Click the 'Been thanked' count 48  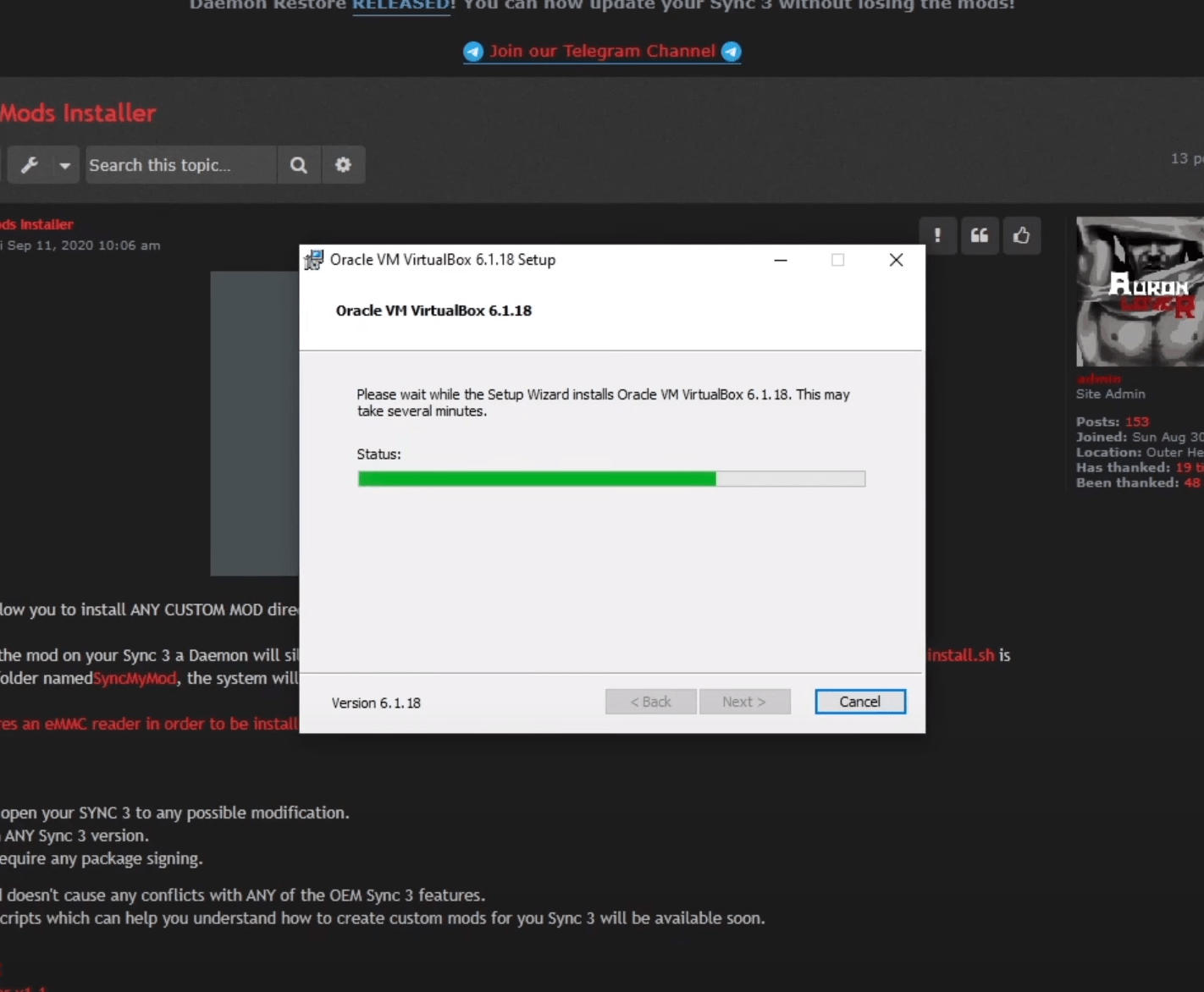point(1192,482)
